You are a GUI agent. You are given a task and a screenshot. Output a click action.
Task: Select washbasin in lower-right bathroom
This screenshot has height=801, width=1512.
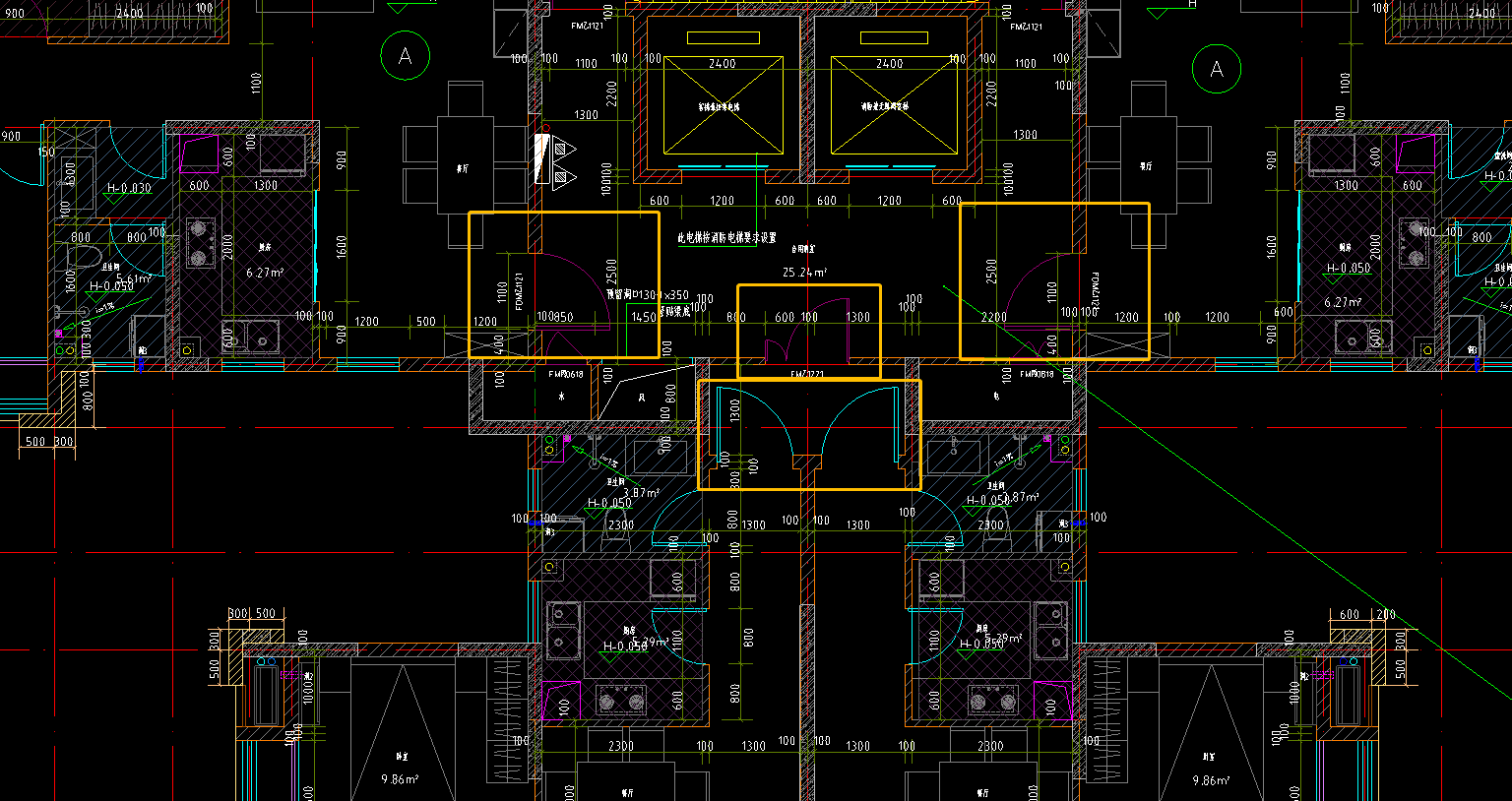(x=953, y=457)
